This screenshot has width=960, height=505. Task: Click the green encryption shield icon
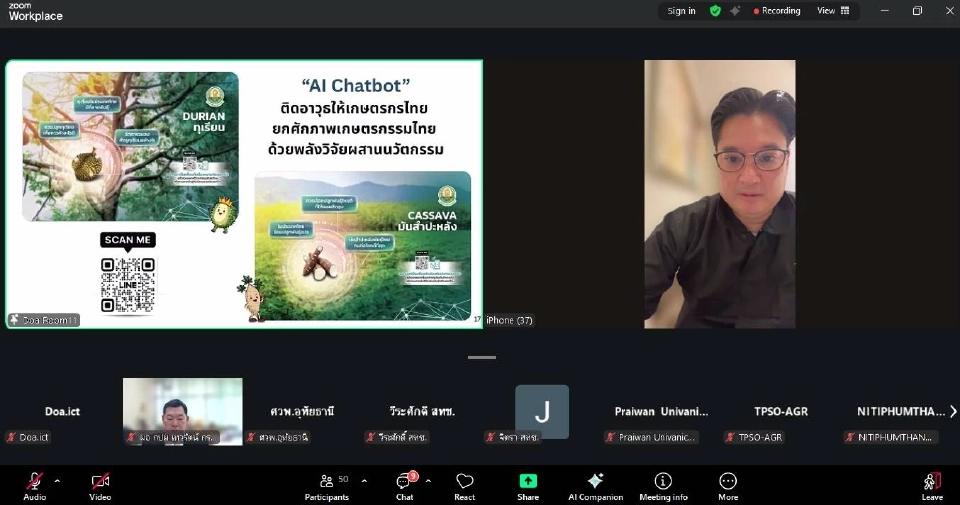pyautogui.click(x=715, y=11)
